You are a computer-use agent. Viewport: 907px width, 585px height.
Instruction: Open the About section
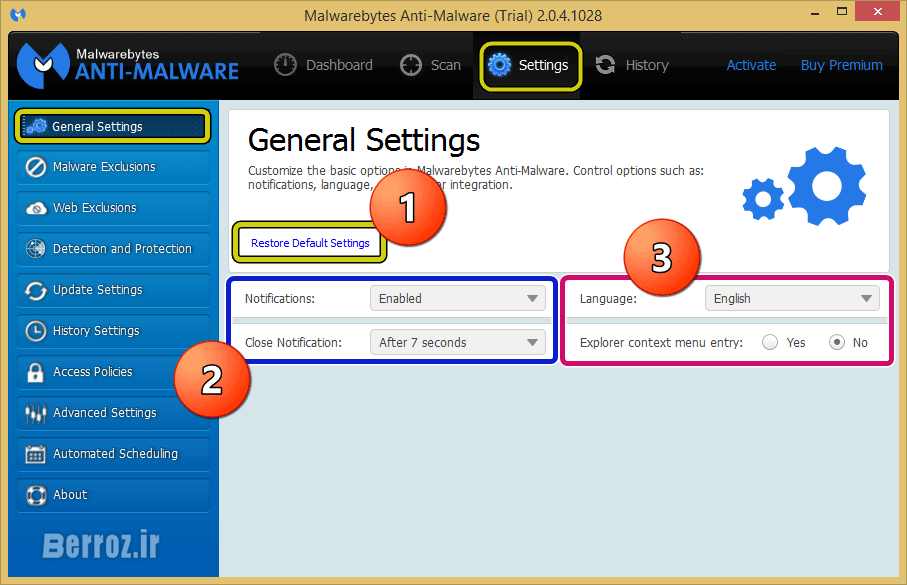tap(113, 495)
